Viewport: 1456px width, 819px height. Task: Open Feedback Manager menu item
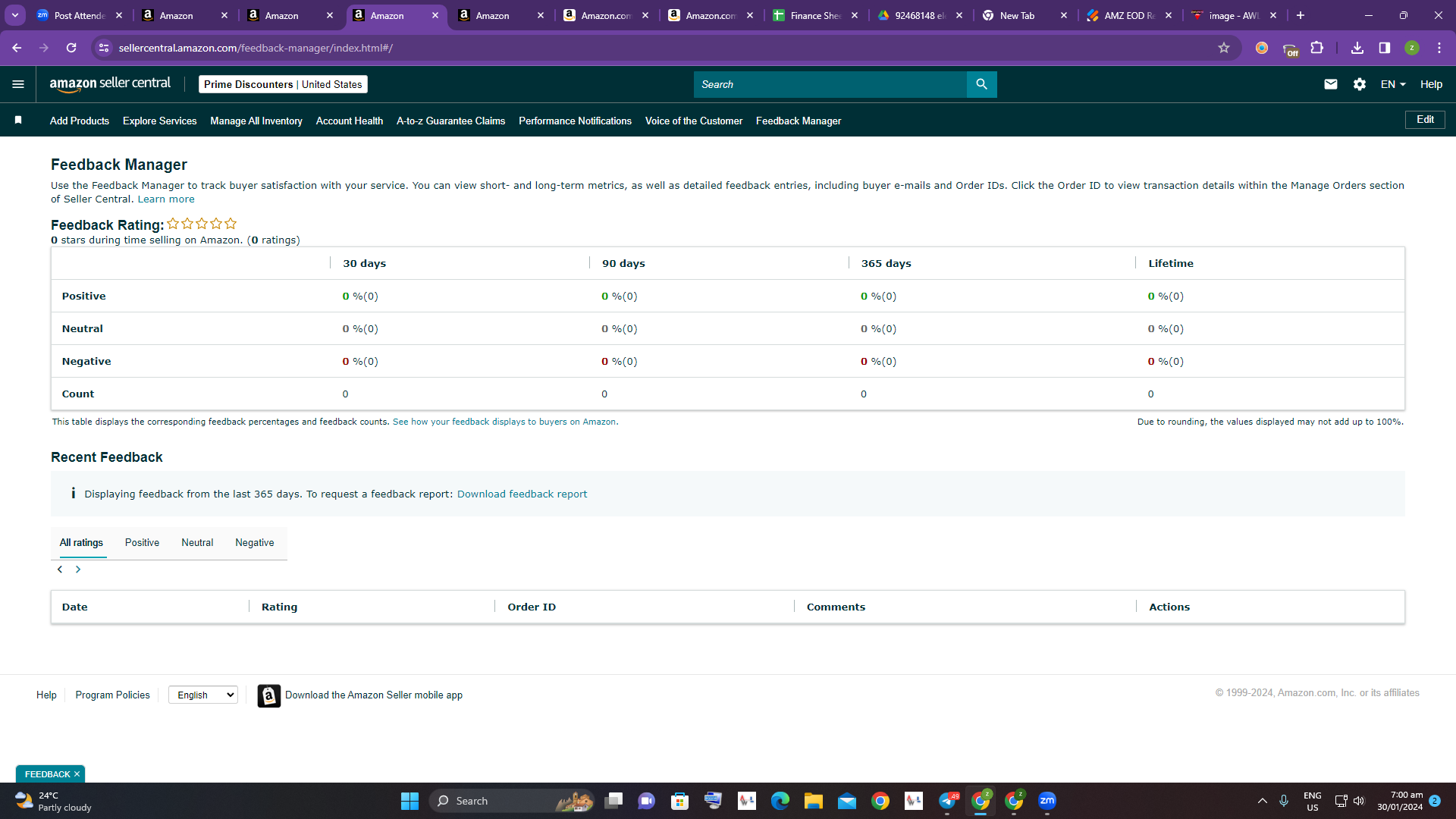(799, 121)
